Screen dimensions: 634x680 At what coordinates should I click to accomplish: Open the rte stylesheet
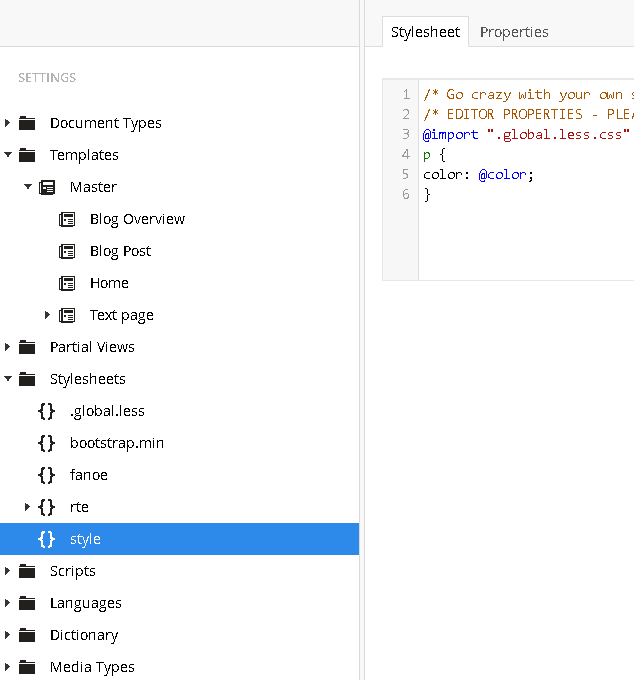[79, 507]
